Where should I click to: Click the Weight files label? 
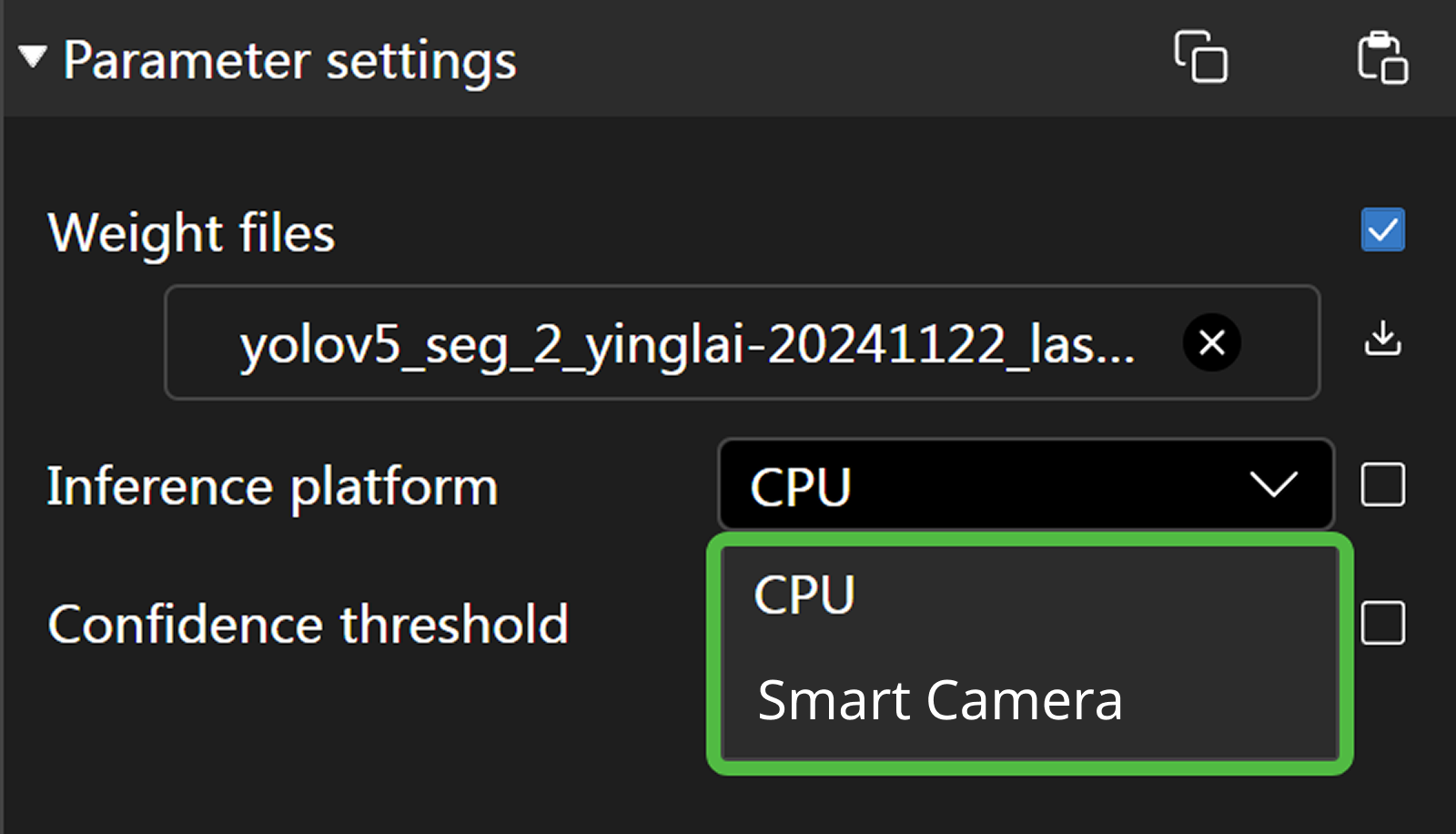tap(191, 233)
